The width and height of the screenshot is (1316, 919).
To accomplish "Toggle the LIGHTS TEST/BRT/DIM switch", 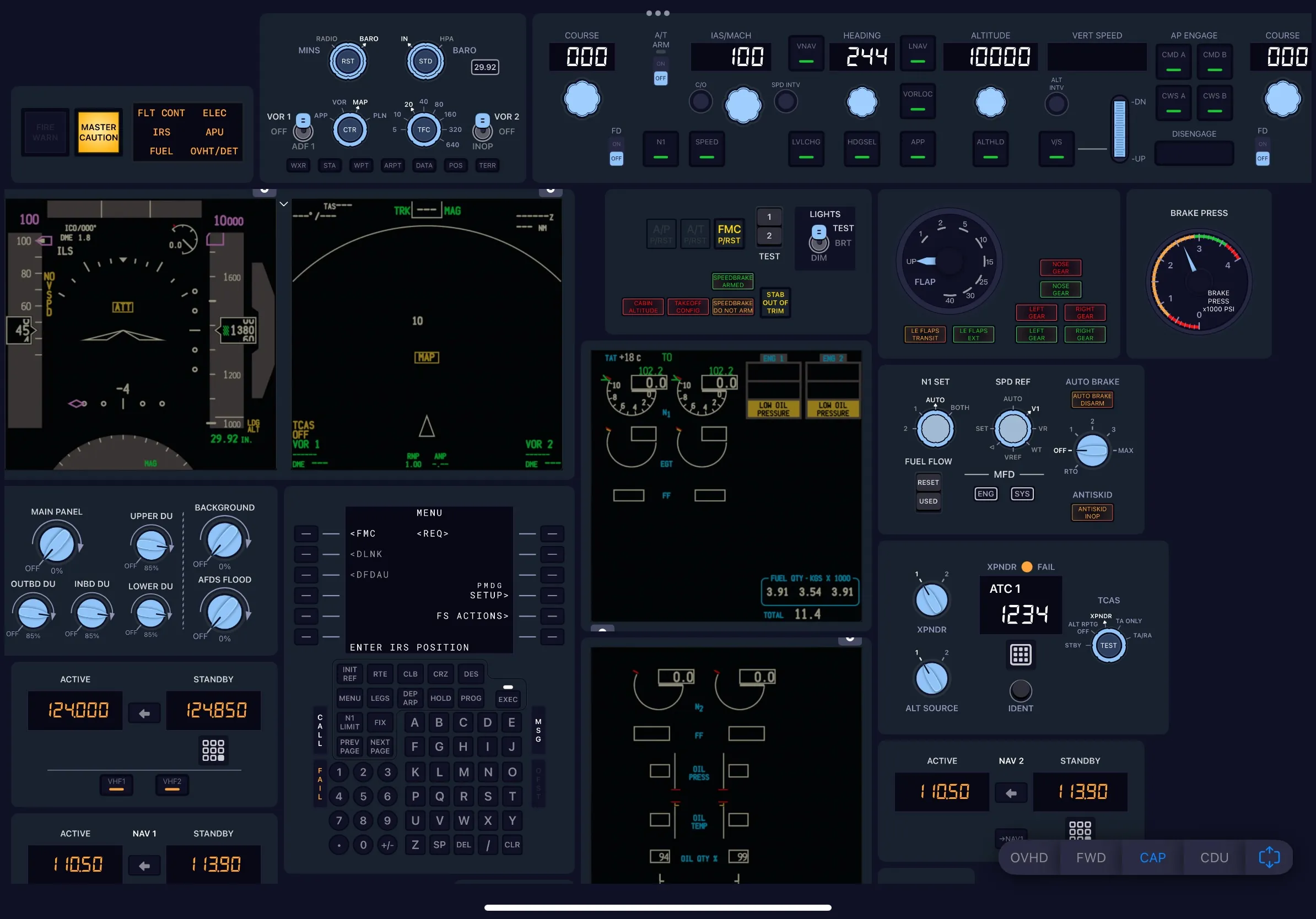I will pos(818,239).
